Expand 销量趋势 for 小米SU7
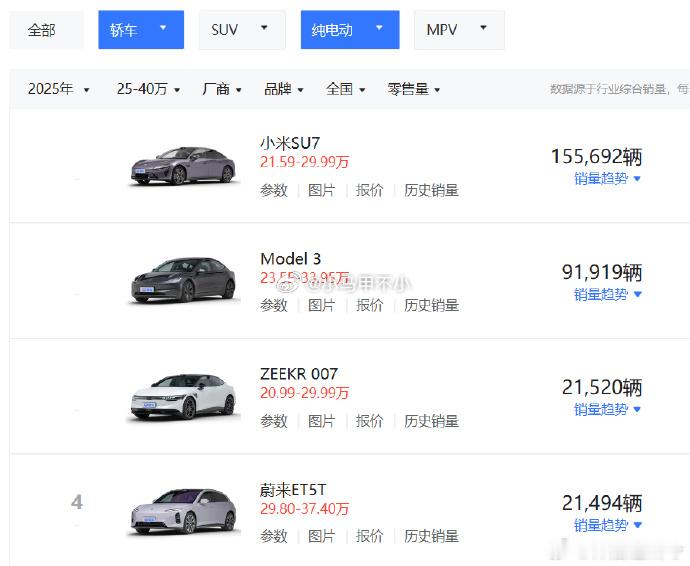The height and width of the screenshot is (566, 690). pos(607,178)
